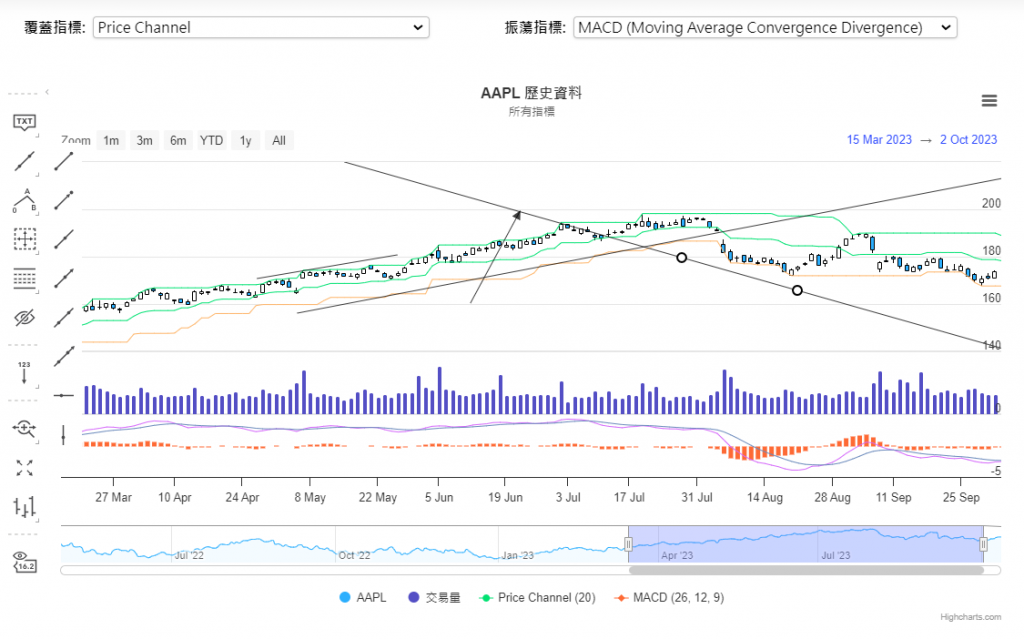Screen dimensions: 1024x639
Task: Toggle MACD (26, 12, 9) in the legend
Action: [669, 597]
